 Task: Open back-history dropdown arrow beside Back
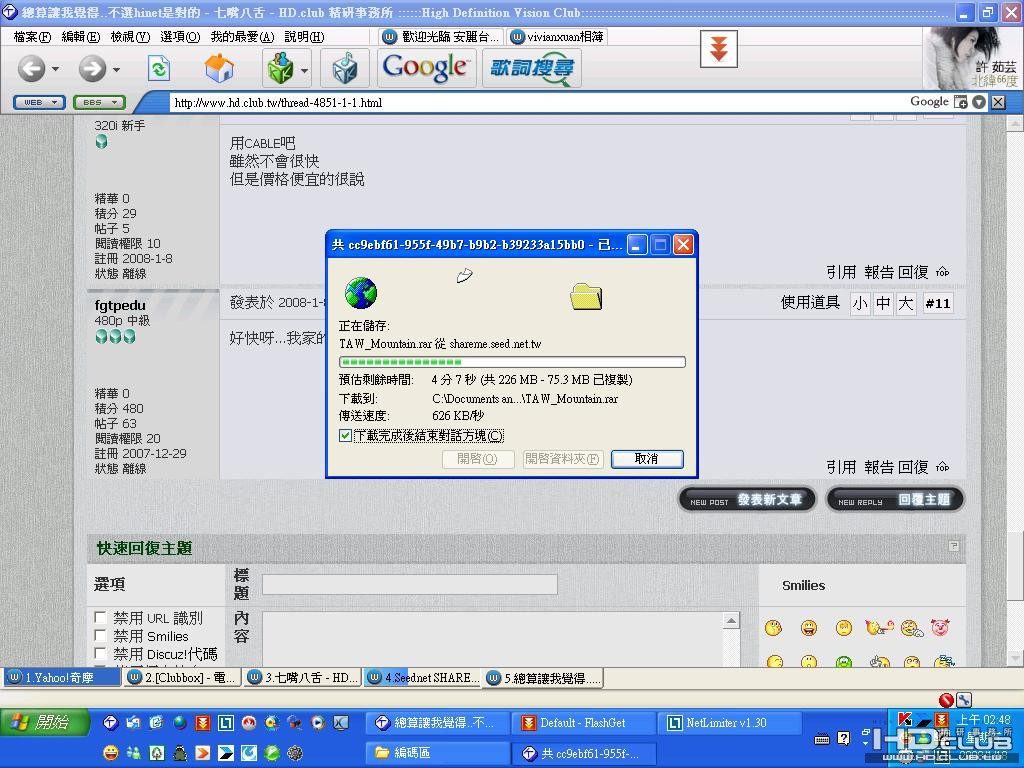tap(56, 69)
